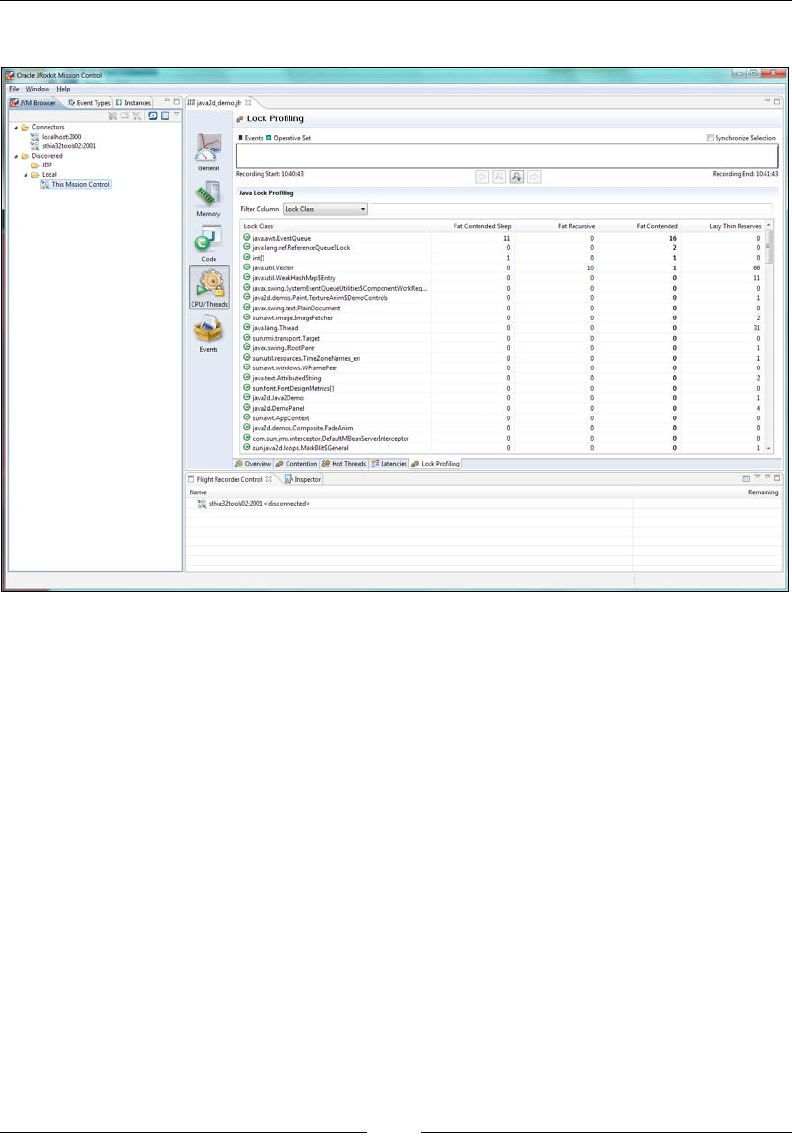Image resolution: width=792 pixels, height=1142 pixels.
Task: Switch to the Inspector tab
Action: click(303, 479)
